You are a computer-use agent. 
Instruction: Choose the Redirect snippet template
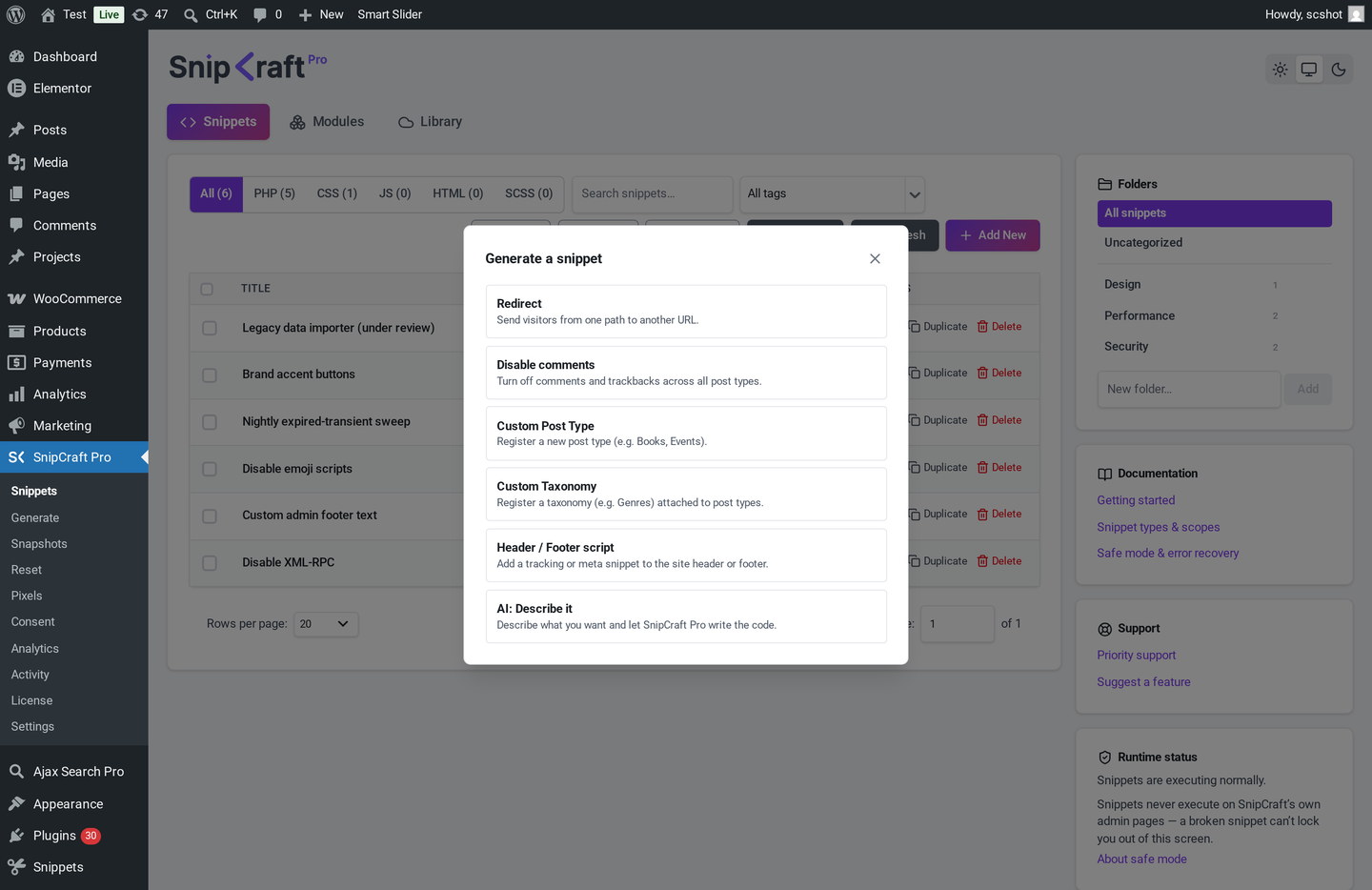pos(686,312)
